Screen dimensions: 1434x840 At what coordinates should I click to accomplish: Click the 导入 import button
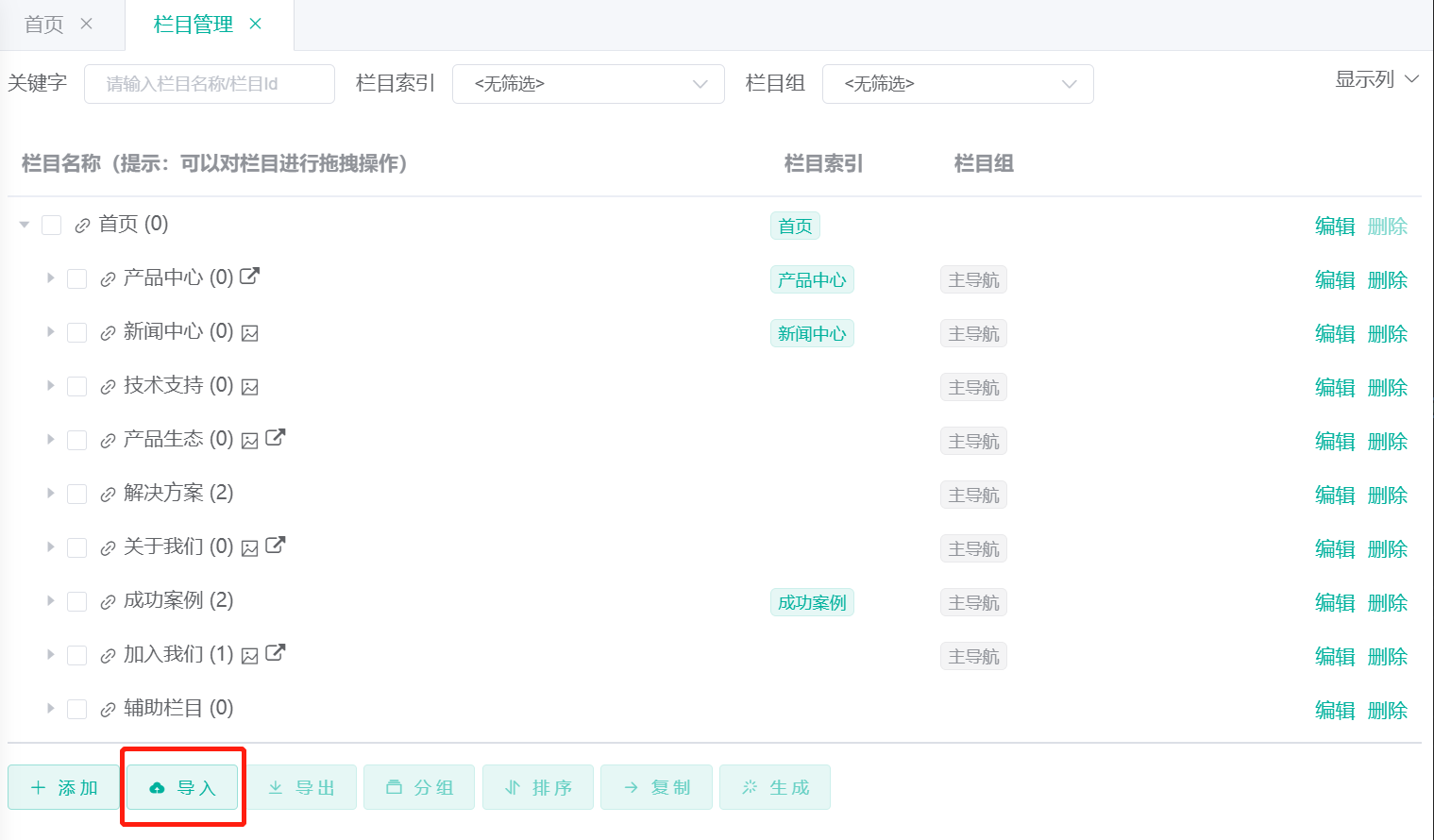[183, 787]
